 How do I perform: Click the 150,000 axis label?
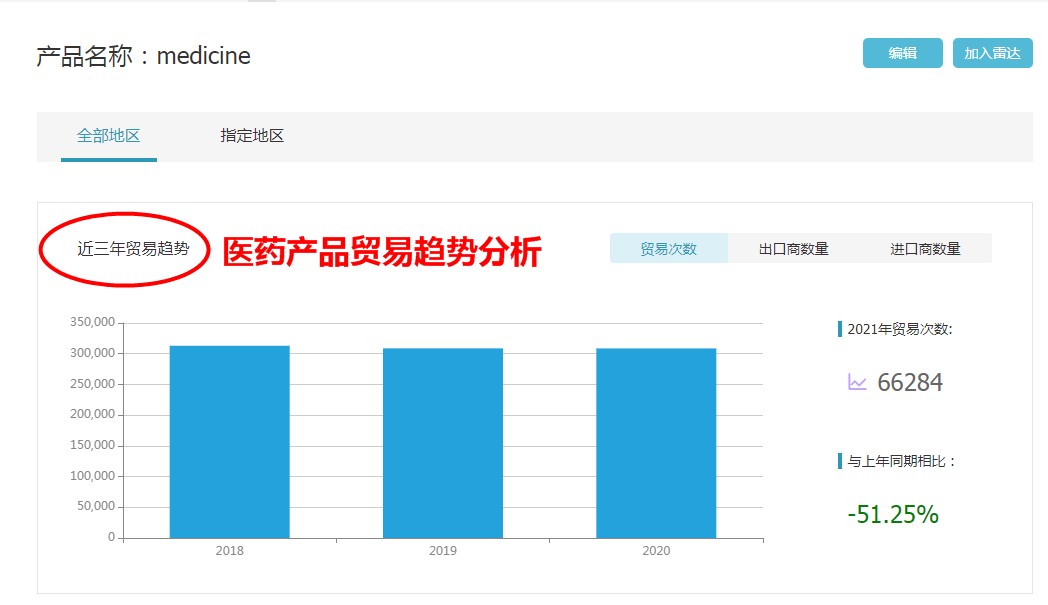click(92, 445)
